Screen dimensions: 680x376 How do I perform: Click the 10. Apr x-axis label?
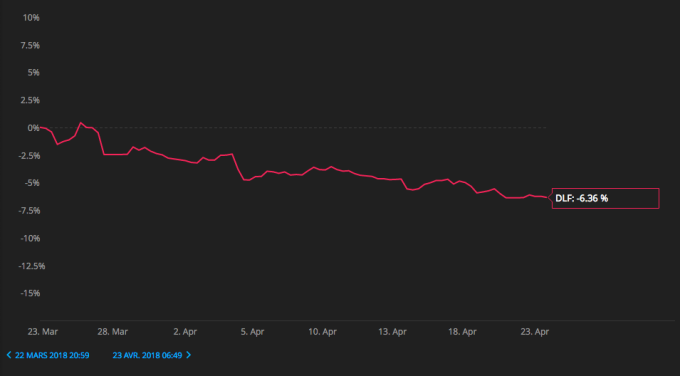tap(323, 332)
